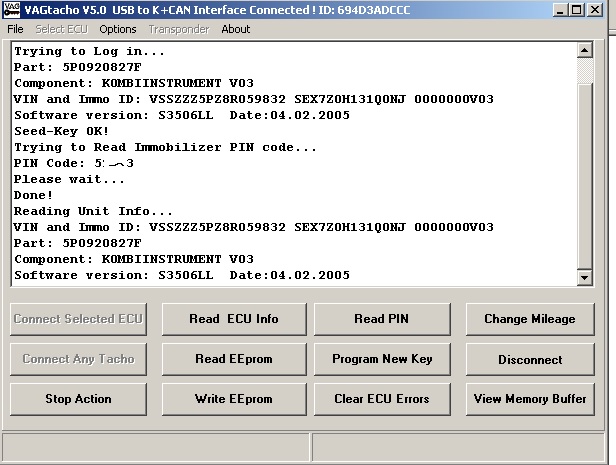Open the File menu

point(15,29)
